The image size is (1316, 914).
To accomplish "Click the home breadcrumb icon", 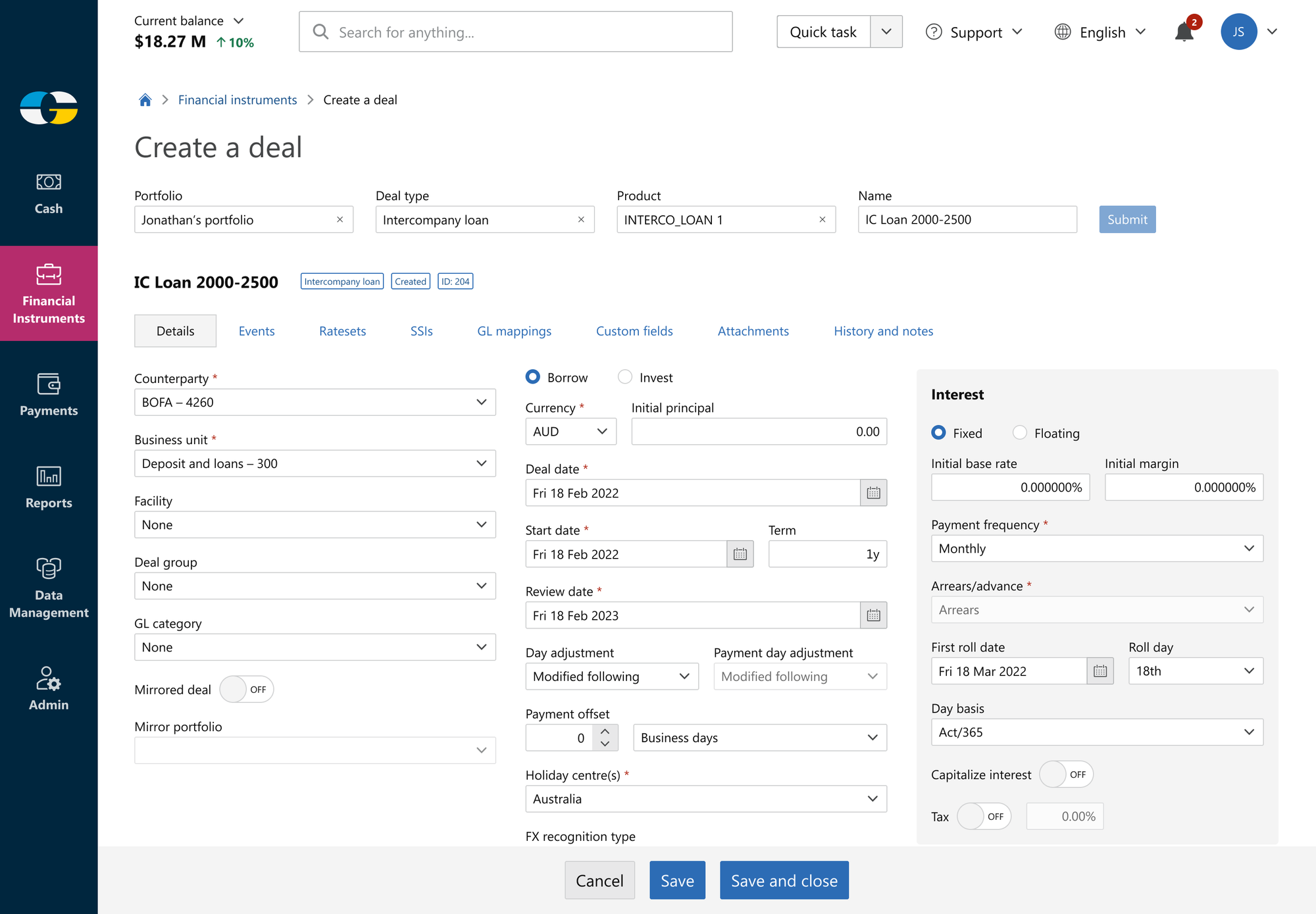I will coord(145,100).
